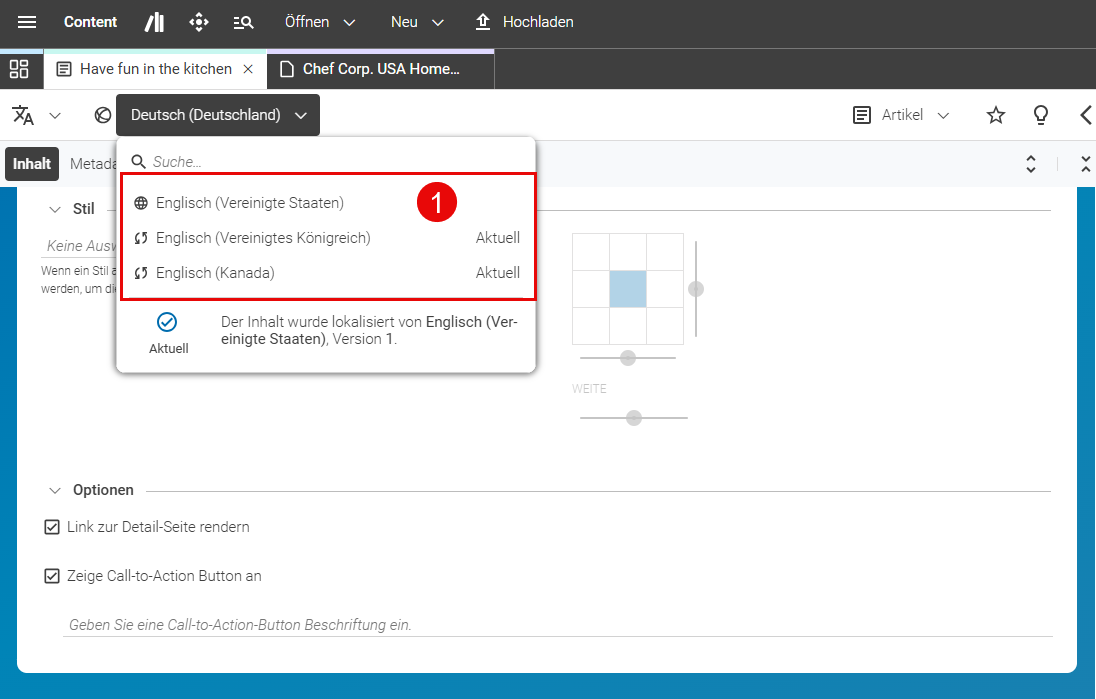Image resolution: width=1096 pixels, height=699 pixels.
Task: Collapse panel with left chevron
Action: point(1086,115)
